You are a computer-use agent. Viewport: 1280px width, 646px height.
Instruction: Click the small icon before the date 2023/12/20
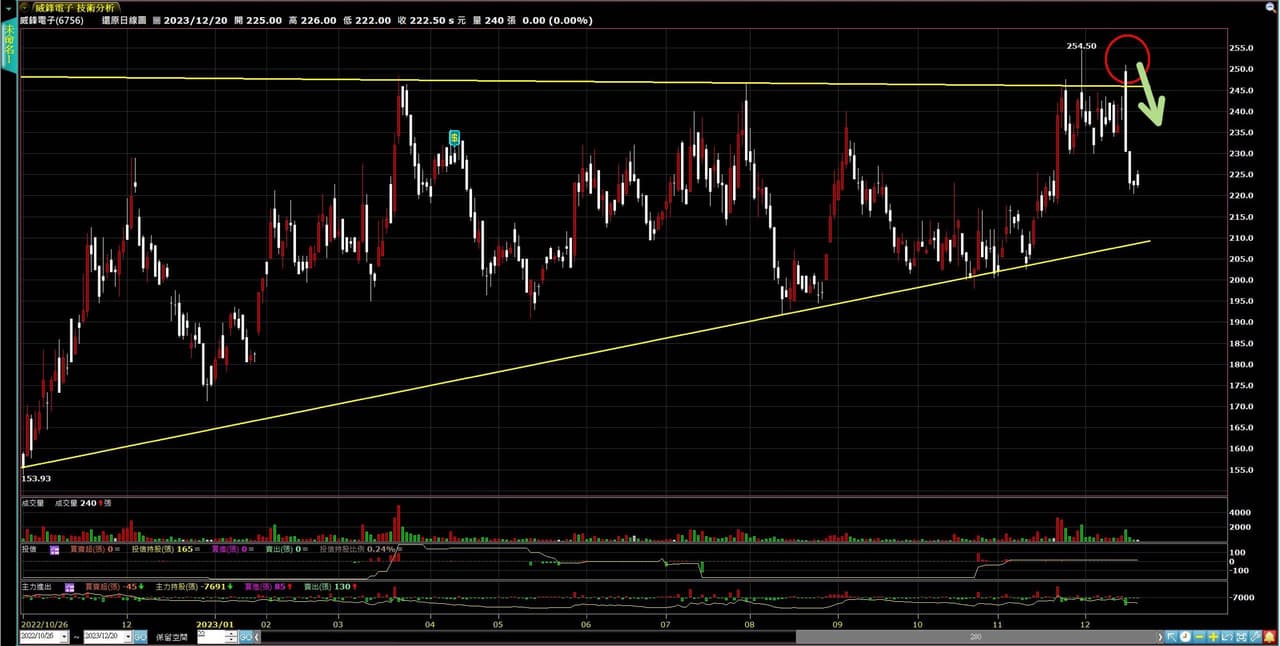click(157, 20)
